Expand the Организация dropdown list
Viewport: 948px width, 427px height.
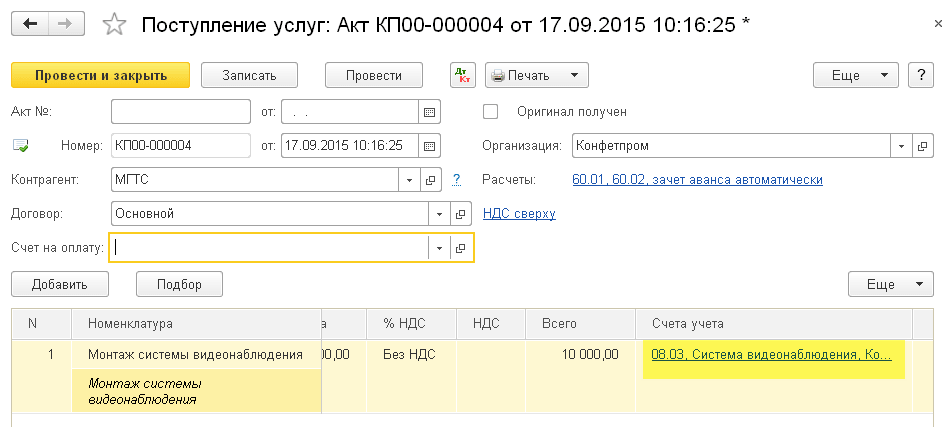coord(900,146)
